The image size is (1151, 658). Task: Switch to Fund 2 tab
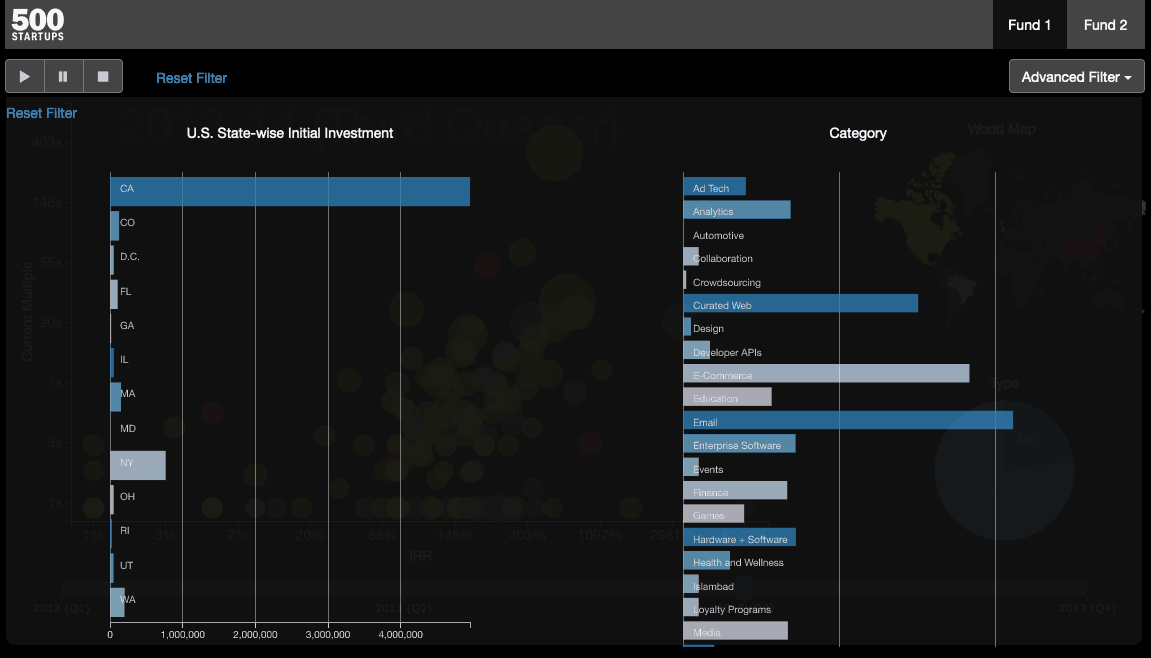coord(1105,25)
